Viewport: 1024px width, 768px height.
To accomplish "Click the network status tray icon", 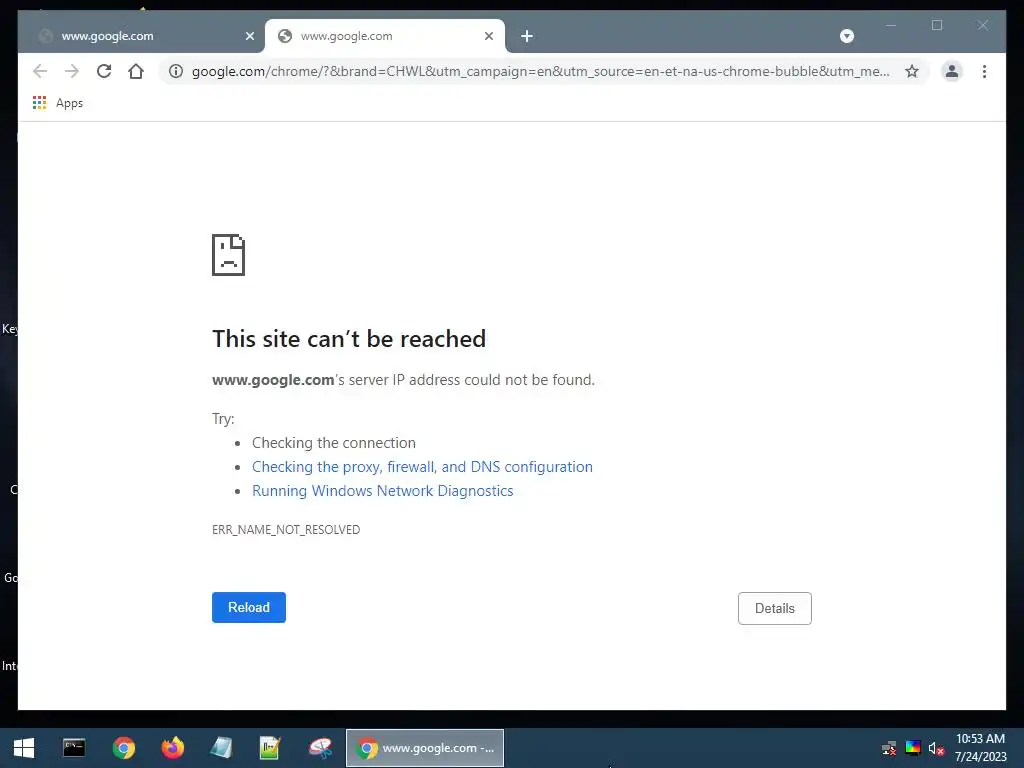I will pos(889,748).
